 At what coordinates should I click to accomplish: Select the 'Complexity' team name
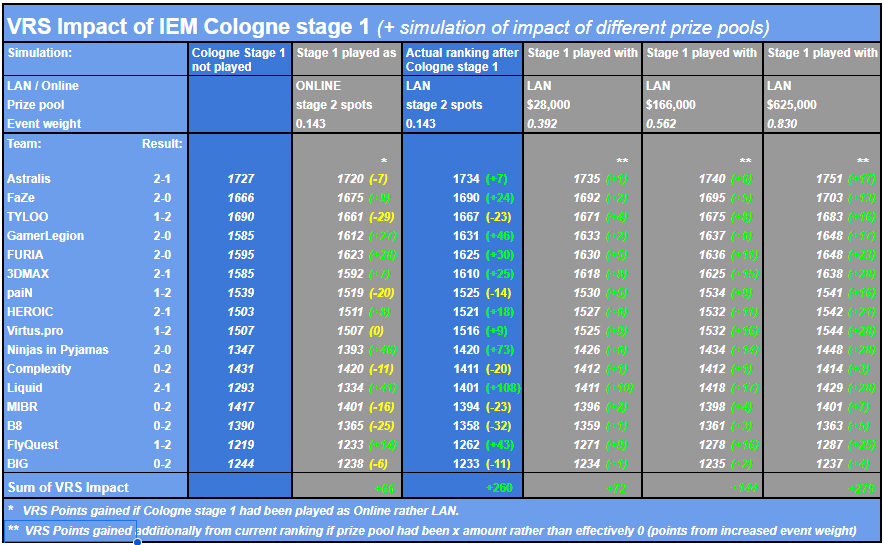39,369
